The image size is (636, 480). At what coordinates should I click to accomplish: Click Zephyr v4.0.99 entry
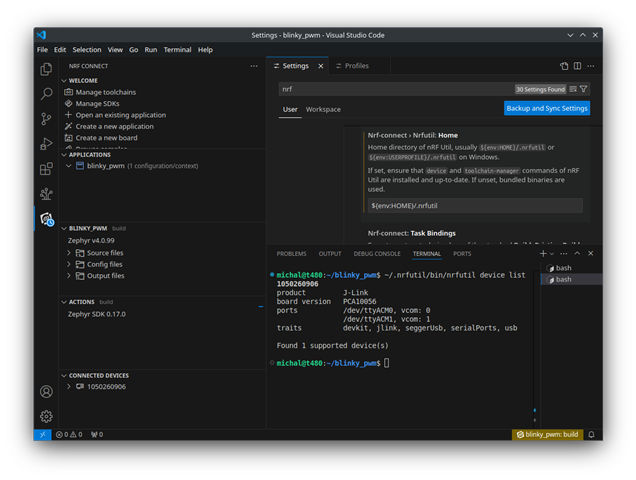[91, 241]
